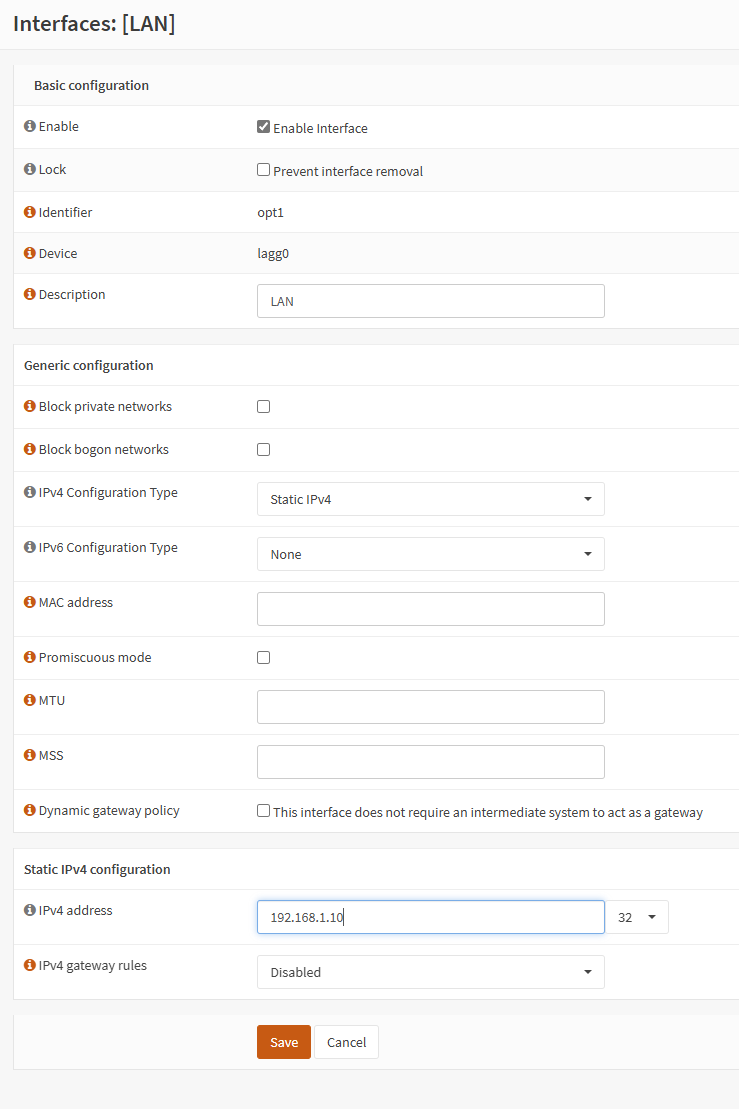Tick the Promiscuous mode checkbox
739x1109 pixels.
pyautogui.click(x=264, y=658)
